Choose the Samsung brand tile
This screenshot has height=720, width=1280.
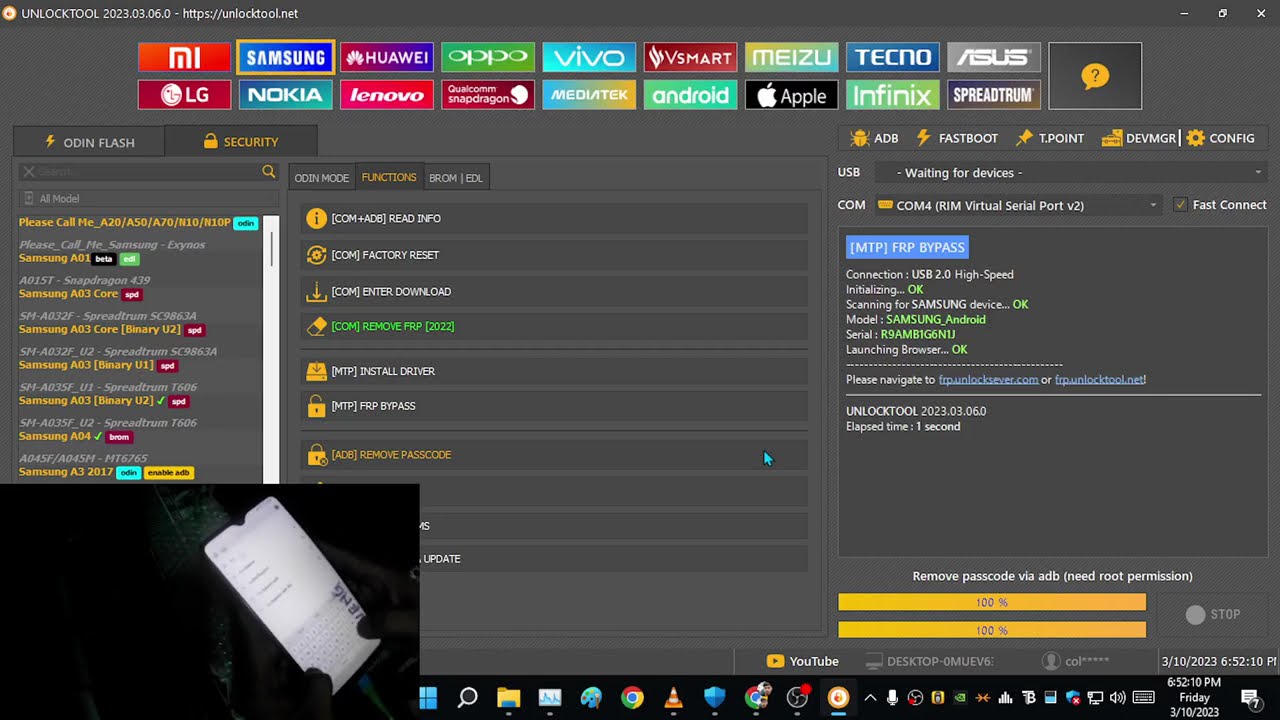286,57
